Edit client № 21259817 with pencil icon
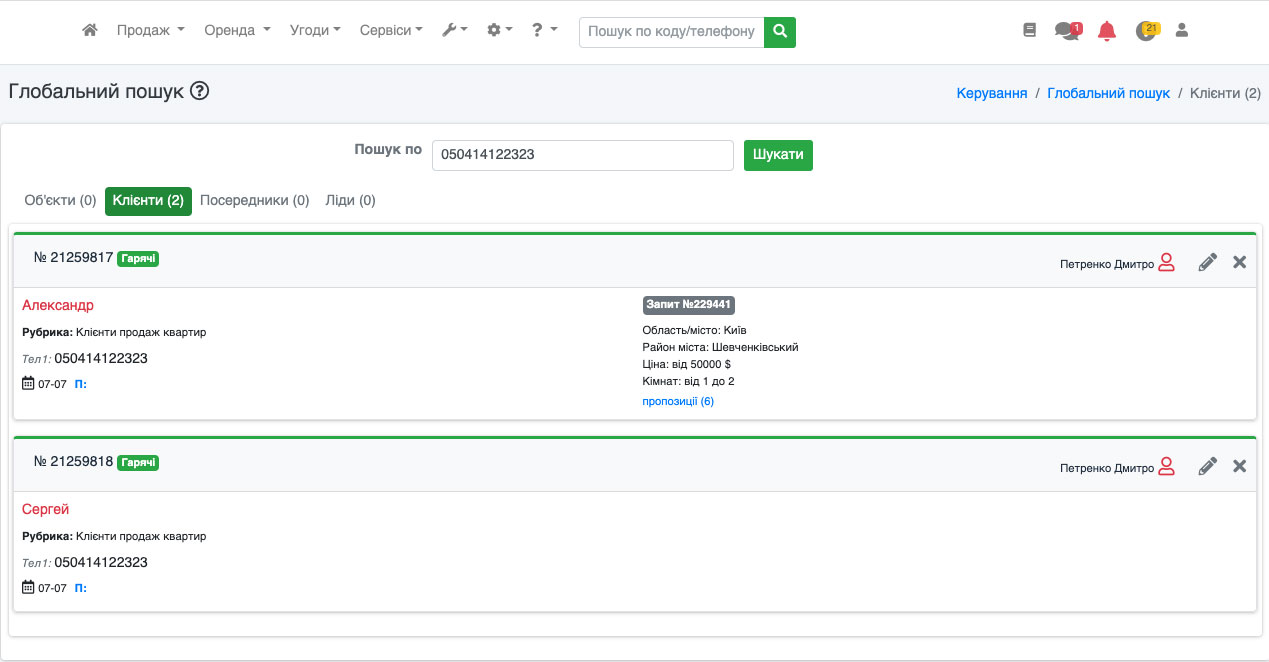 (x=1208, y=263)
